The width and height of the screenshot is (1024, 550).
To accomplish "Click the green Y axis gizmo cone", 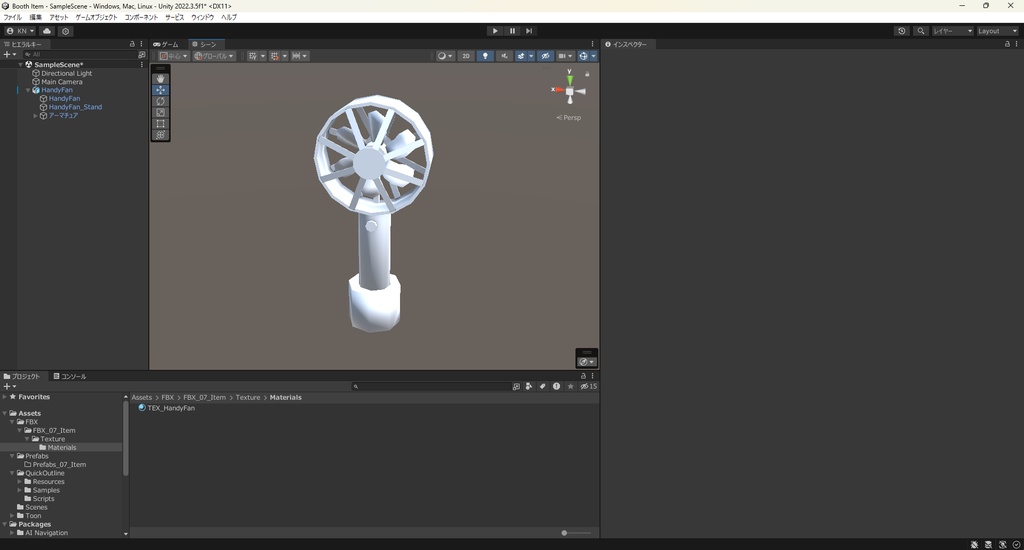I will coord(569,80).
